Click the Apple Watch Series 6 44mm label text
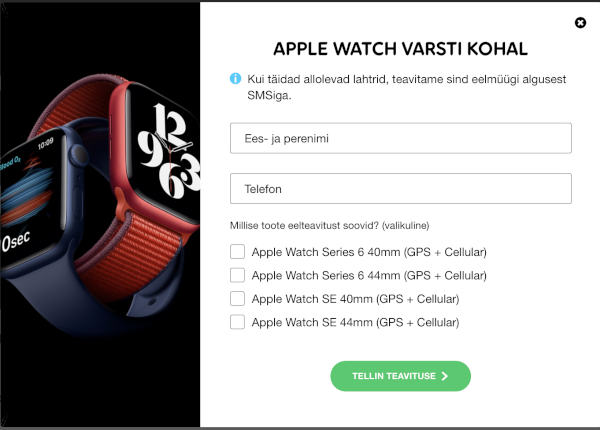 (x=369, y=275)
